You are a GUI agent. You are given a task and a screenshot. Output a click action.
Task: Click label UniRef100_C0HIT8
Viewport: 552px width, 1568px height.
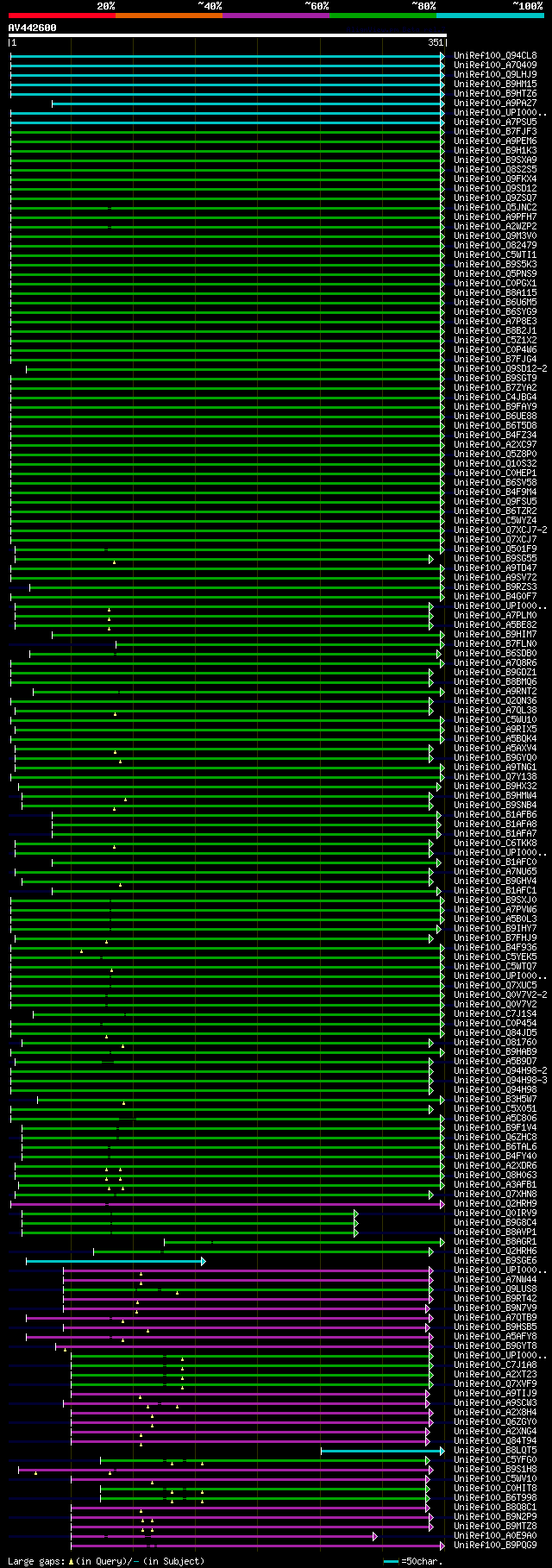coord(495,1489)
